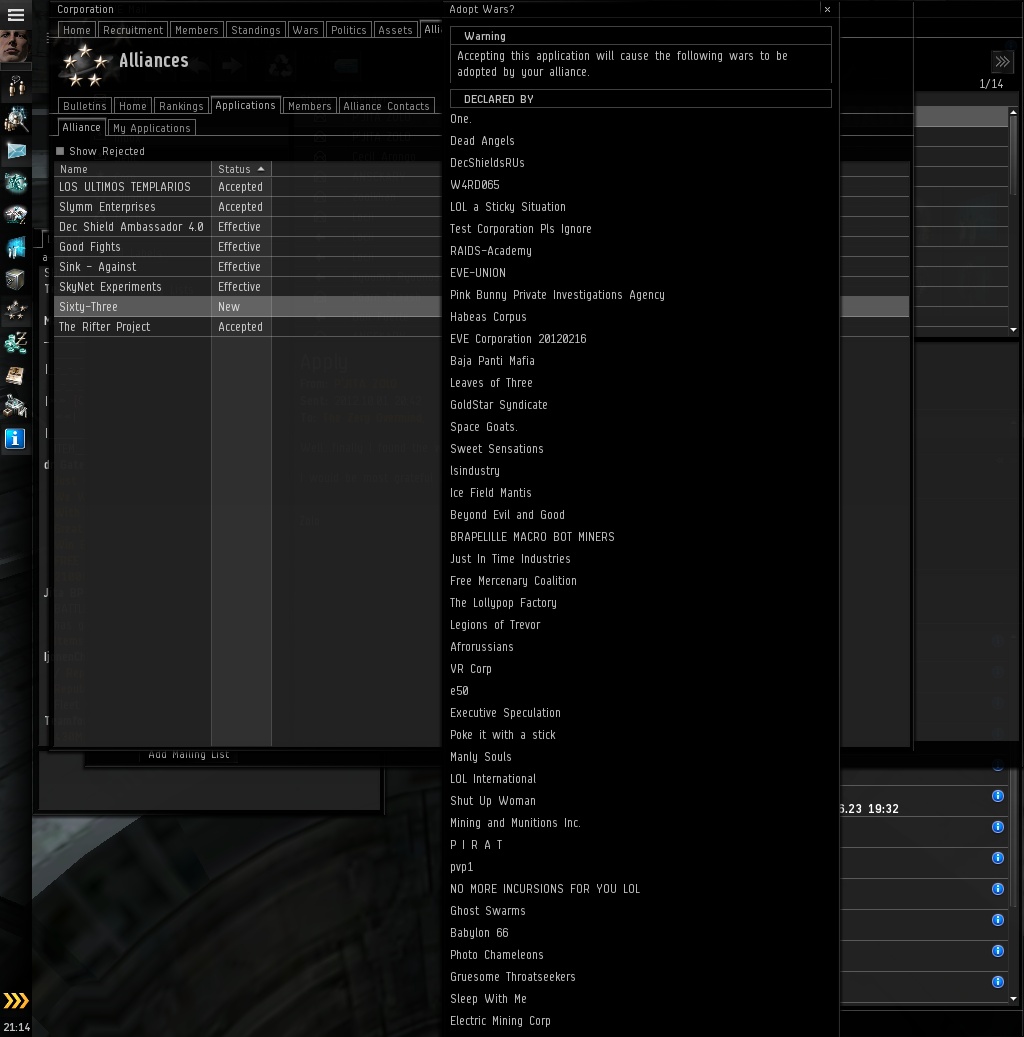Open the Corporation stars icon in sidebar

(x=16, y=311)
